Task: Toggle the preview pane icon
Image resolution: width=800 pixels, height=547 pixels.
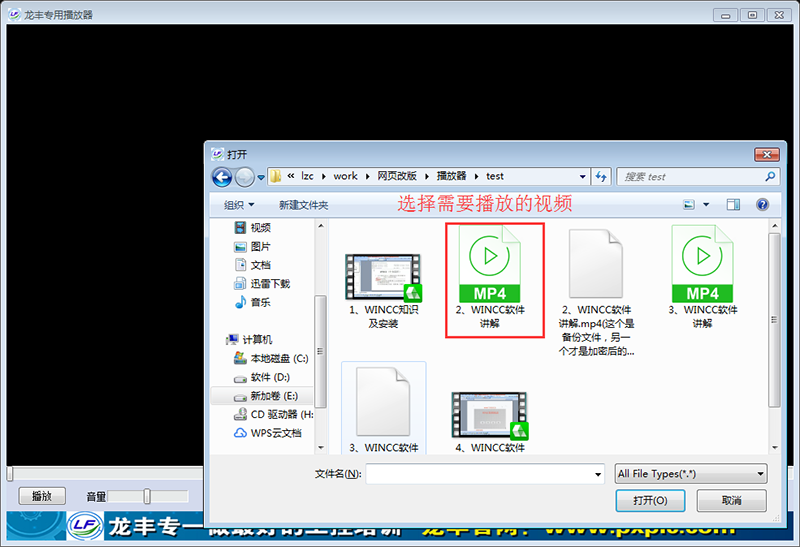Action: pos(733,204)
